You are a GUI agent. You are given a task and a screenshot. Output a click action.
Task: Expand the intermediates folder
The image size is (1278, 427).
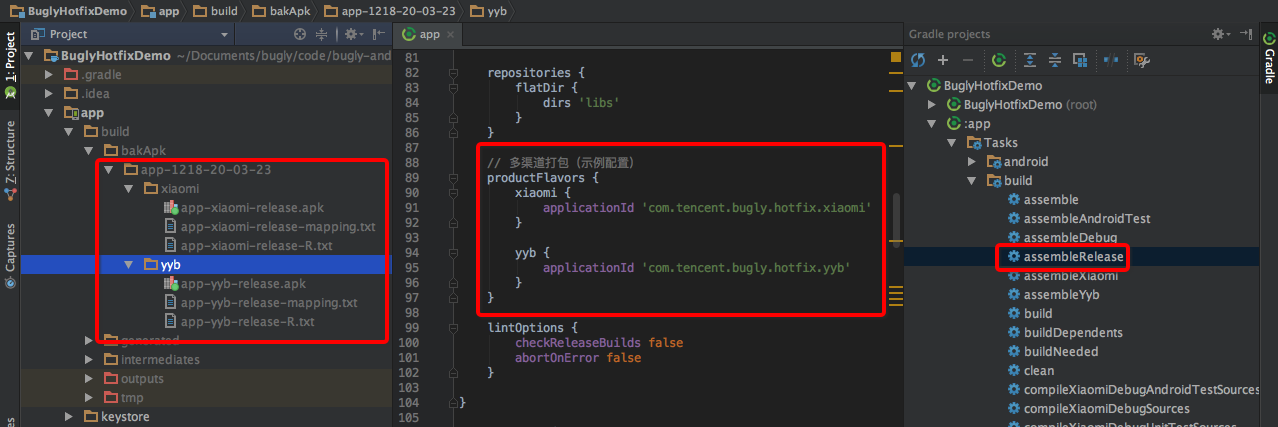89,360
